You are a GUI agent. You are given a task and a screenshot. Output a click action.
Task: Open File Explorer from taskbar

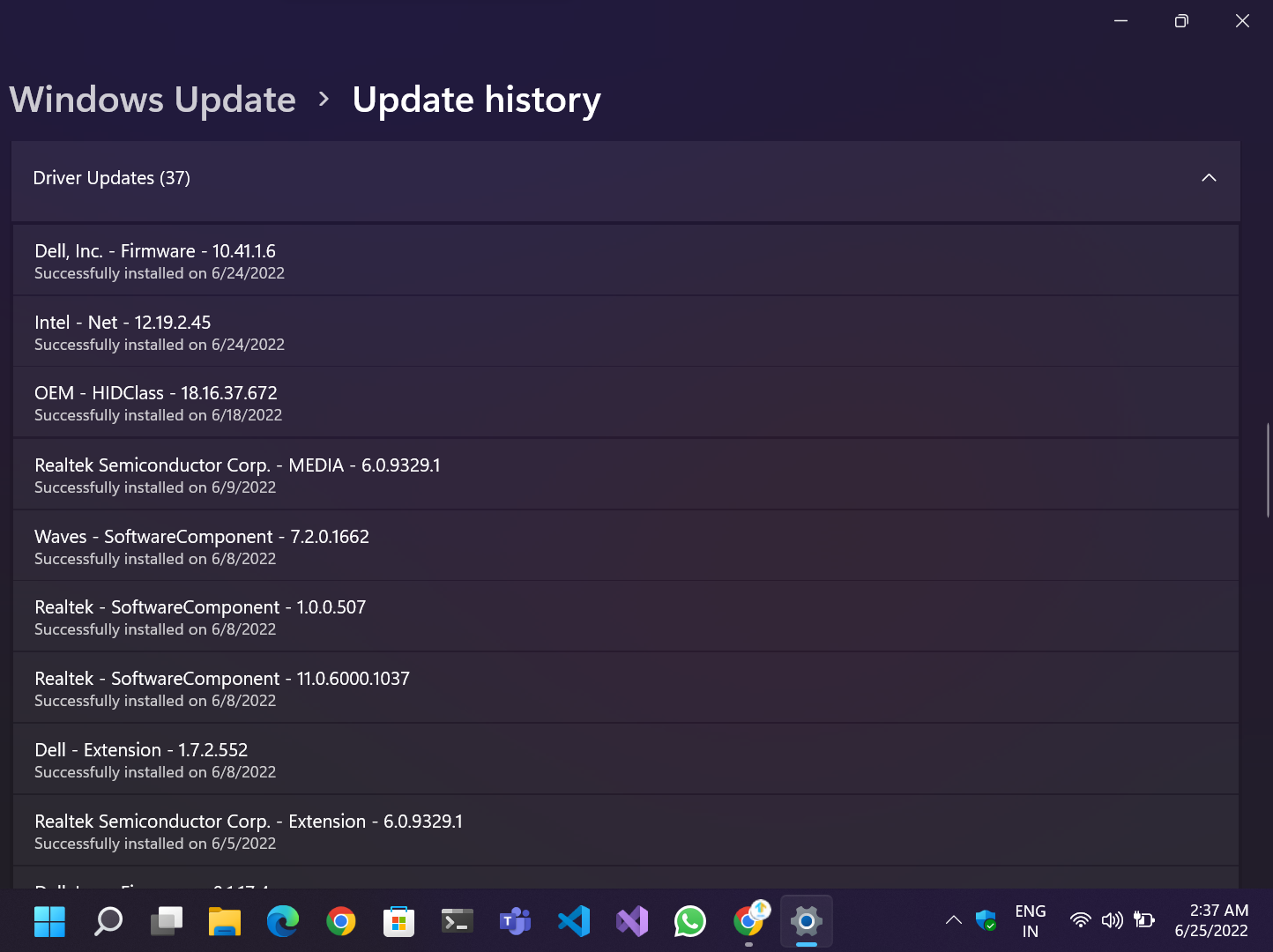pyautogui.click(x=224, y=921)
